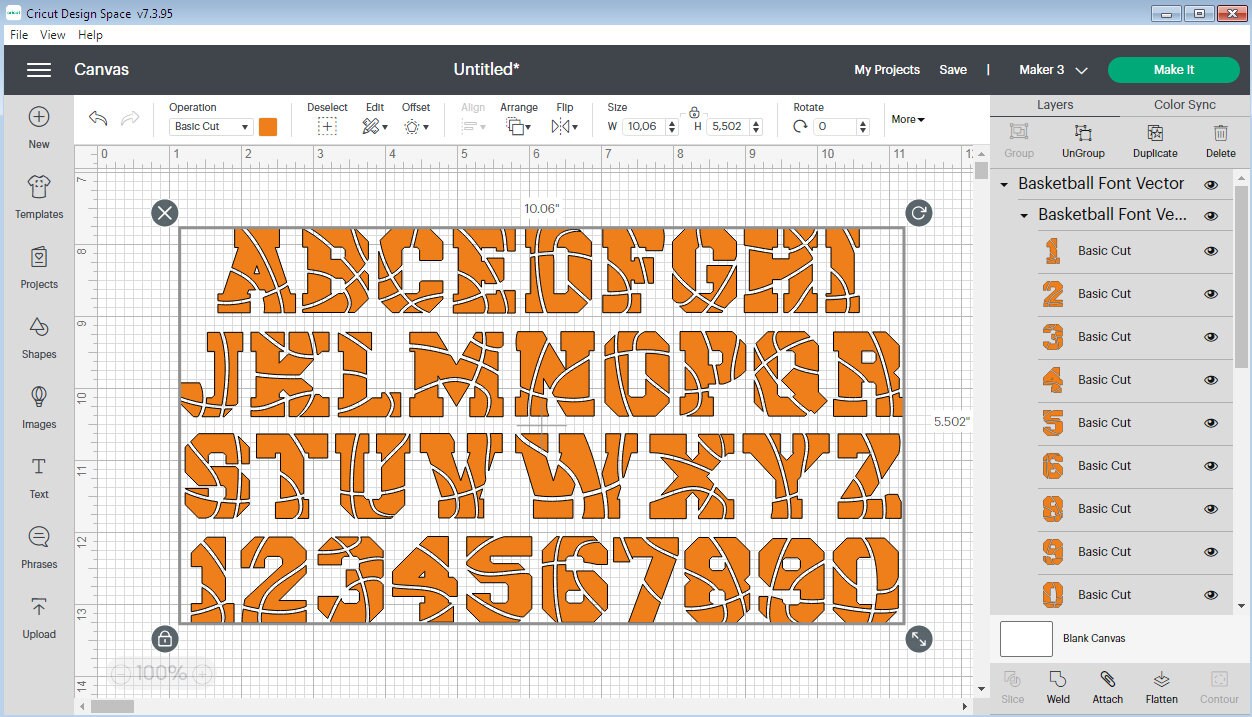Viewport: 1252px width, 717px height.
Task: Open the Operation dropdown
Action: click(210, 126)
